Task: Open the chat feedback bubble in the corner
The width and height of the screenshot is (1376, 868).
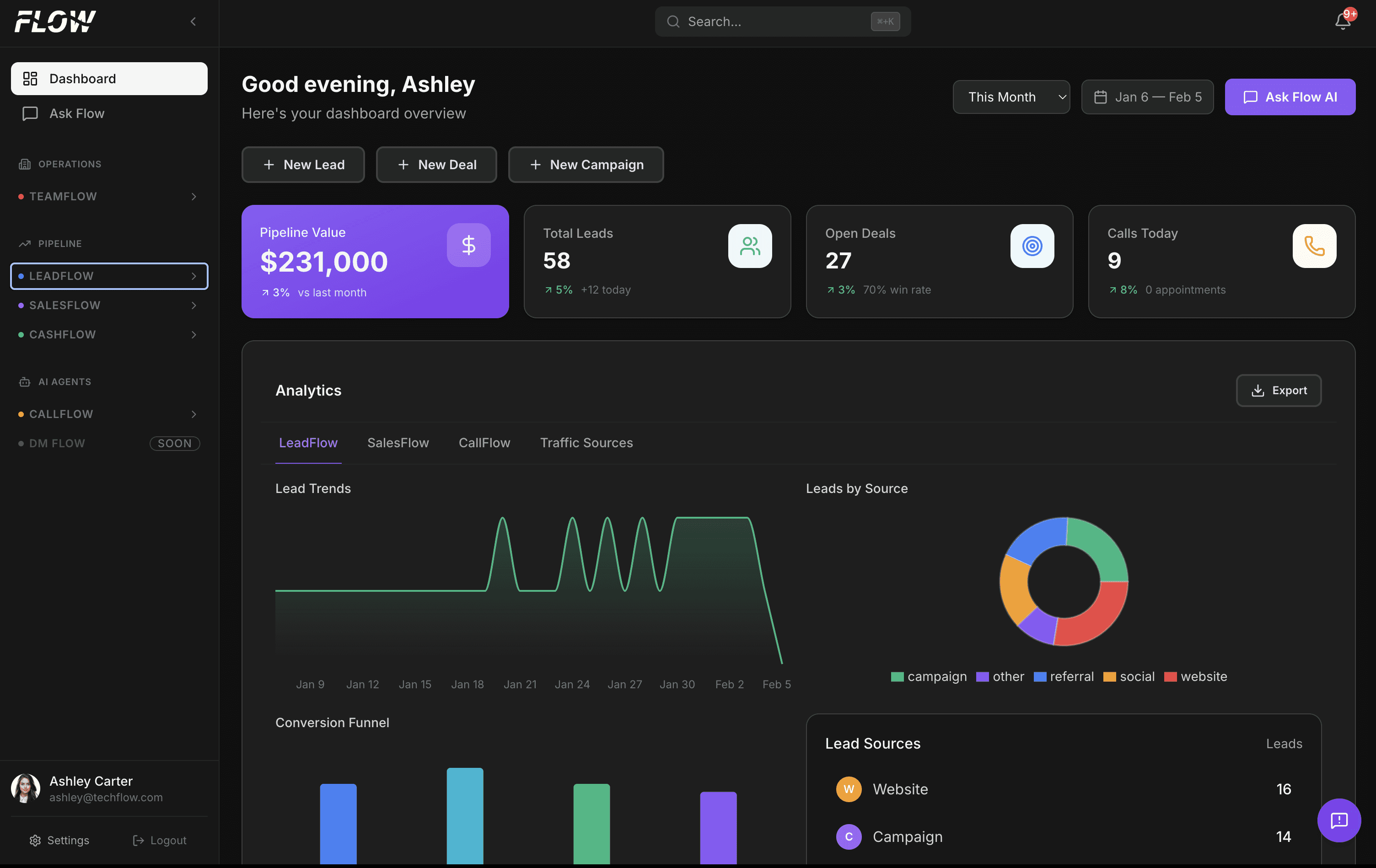Action: (1339, 820)
